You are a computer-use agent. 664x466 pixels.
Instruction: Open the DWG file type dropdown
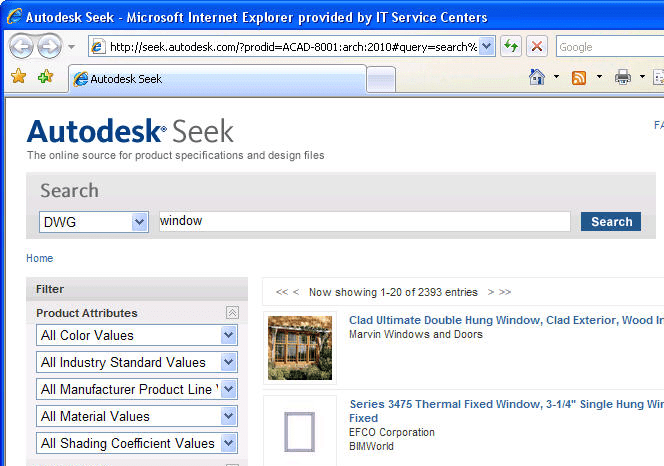click(x=94, y=222)
